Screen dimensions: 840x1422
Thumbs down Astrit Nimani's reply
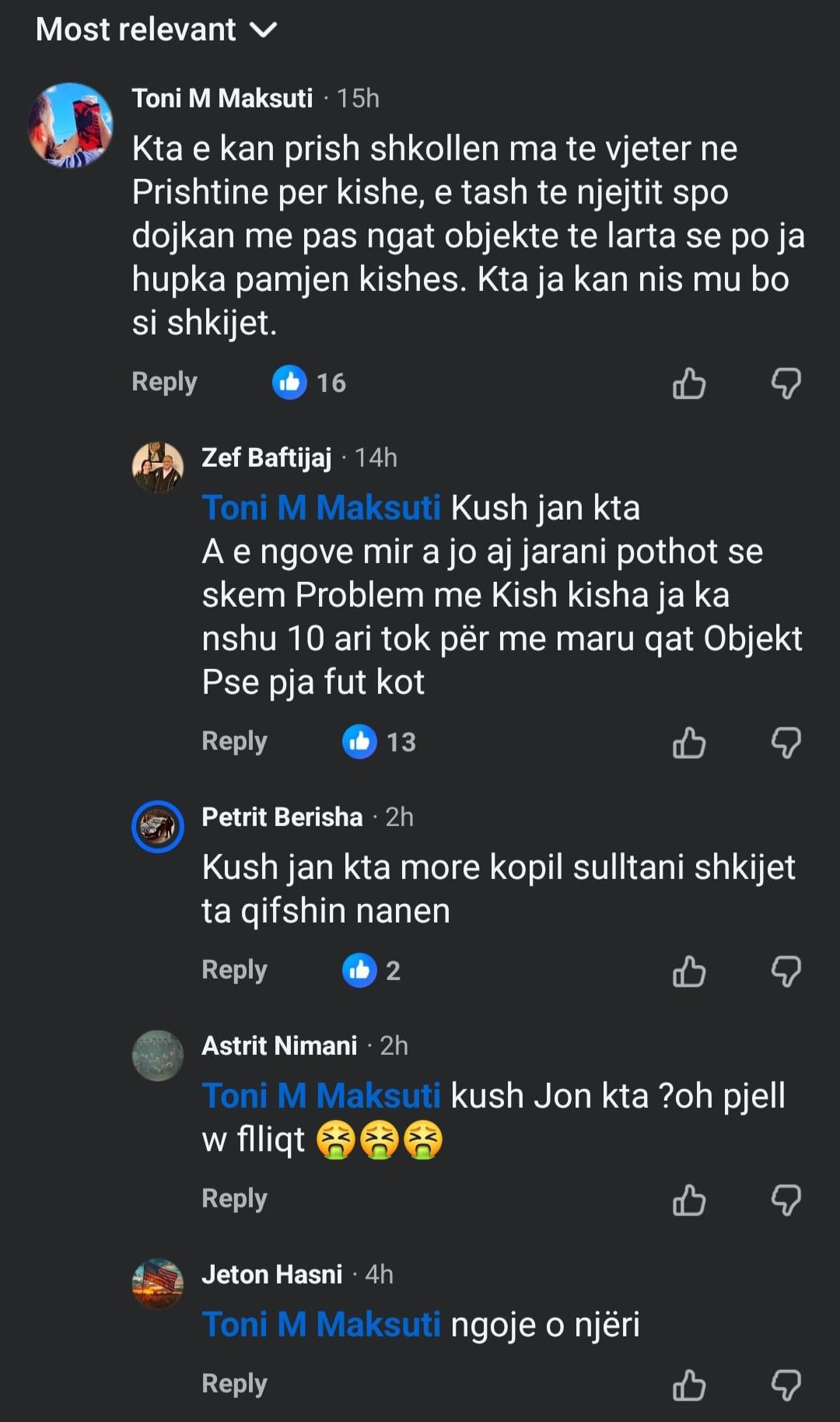786,1200
